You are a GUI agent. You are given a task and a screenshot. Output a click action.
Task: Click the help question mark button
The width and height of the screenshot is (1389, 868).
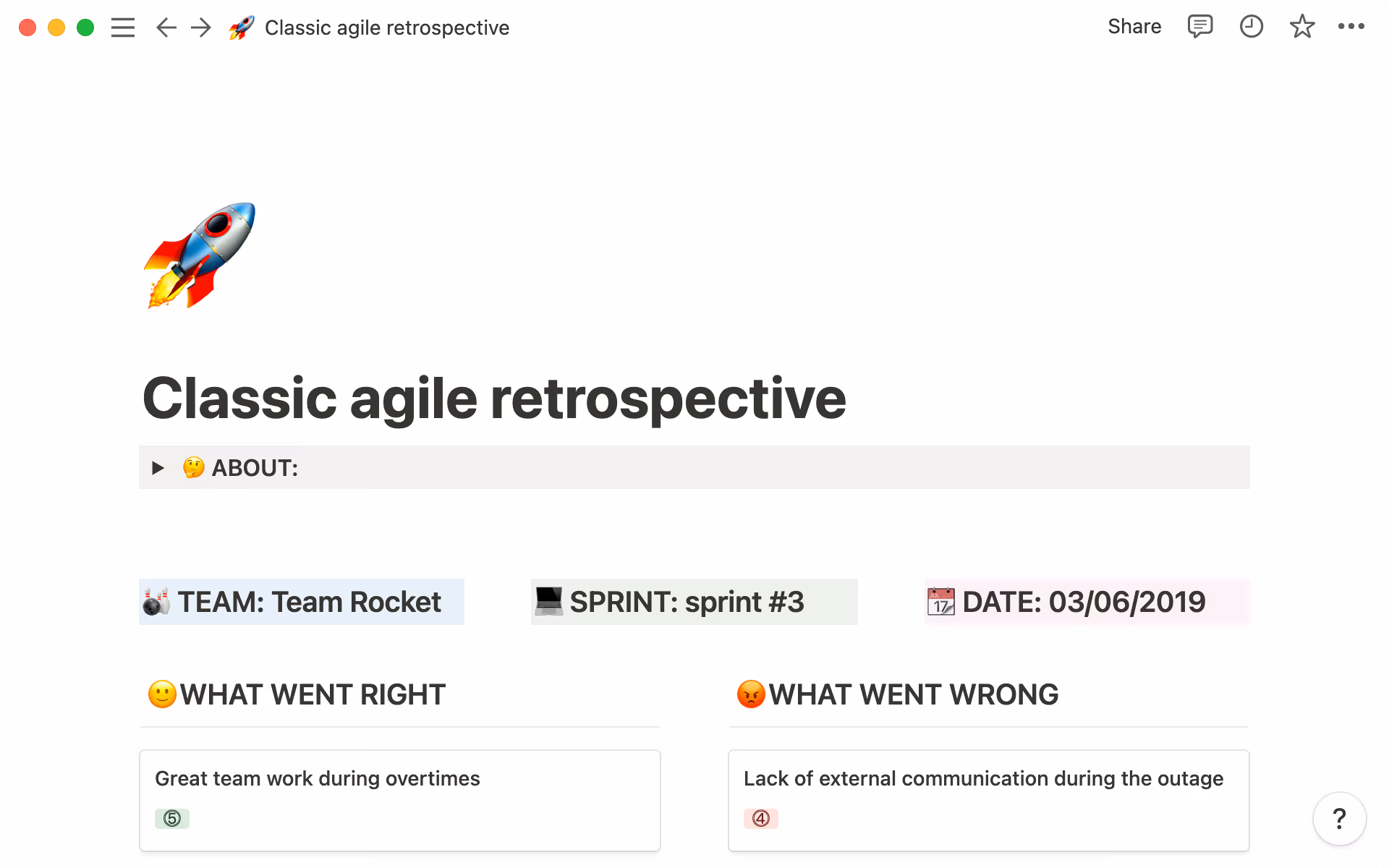pos(1339,818)
